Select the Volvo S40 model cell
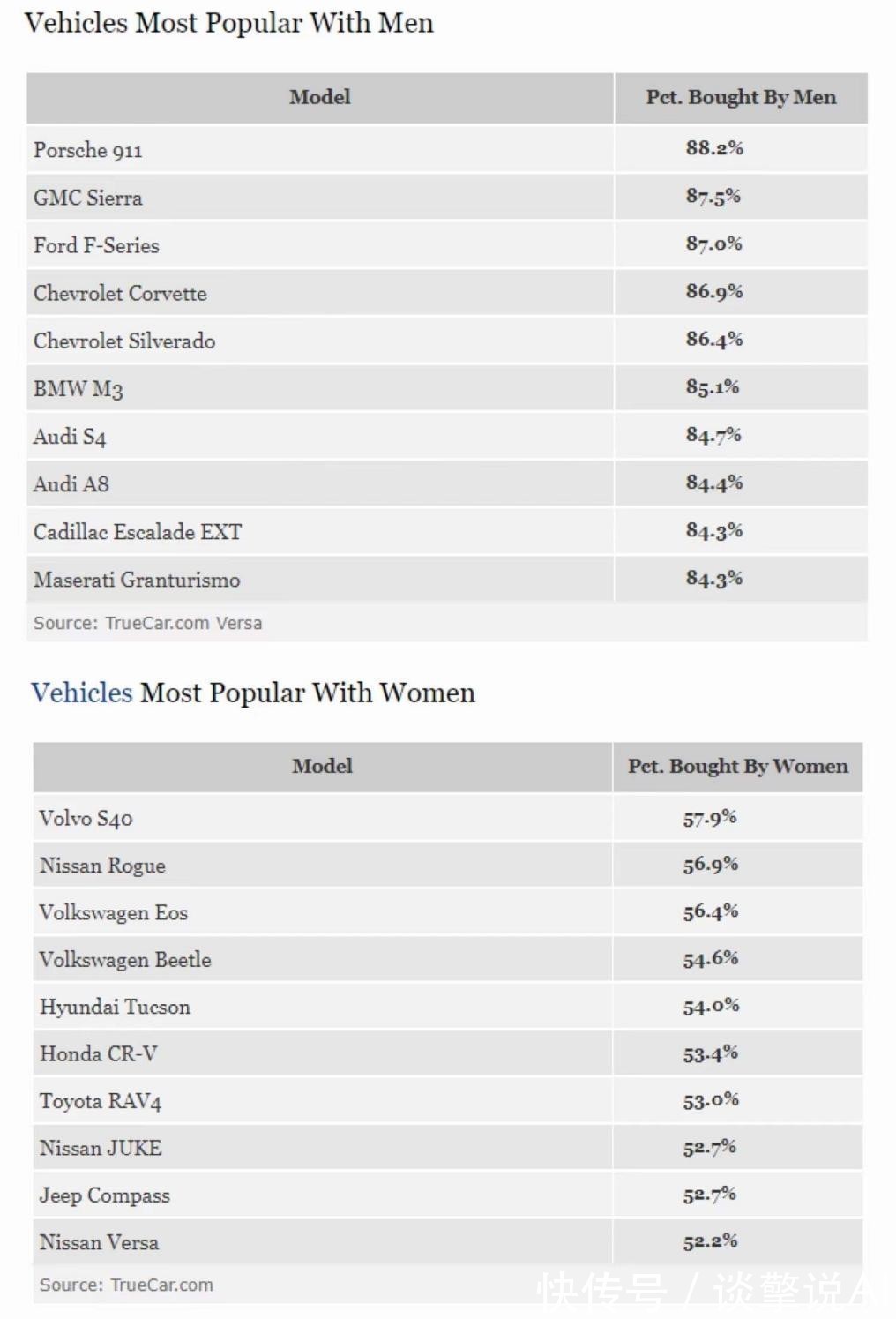 point(86,818)
